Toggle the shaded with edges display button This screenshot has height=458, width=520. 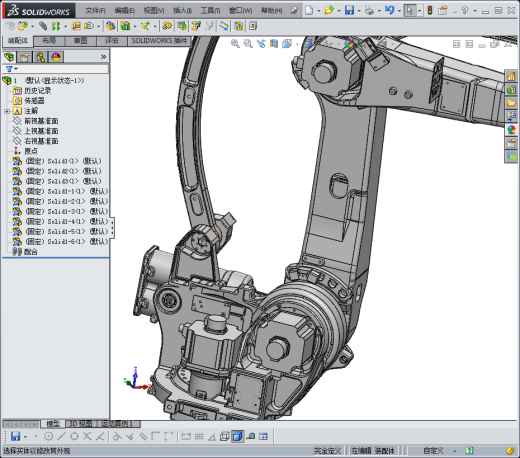click(x=237, y=436)
